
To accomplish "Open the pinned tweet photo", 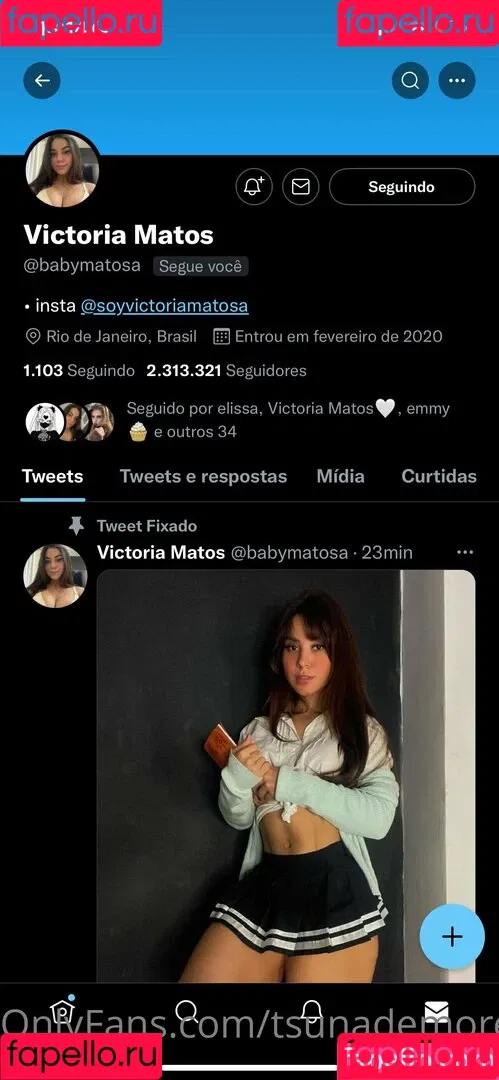I will (x=286, y=776).
